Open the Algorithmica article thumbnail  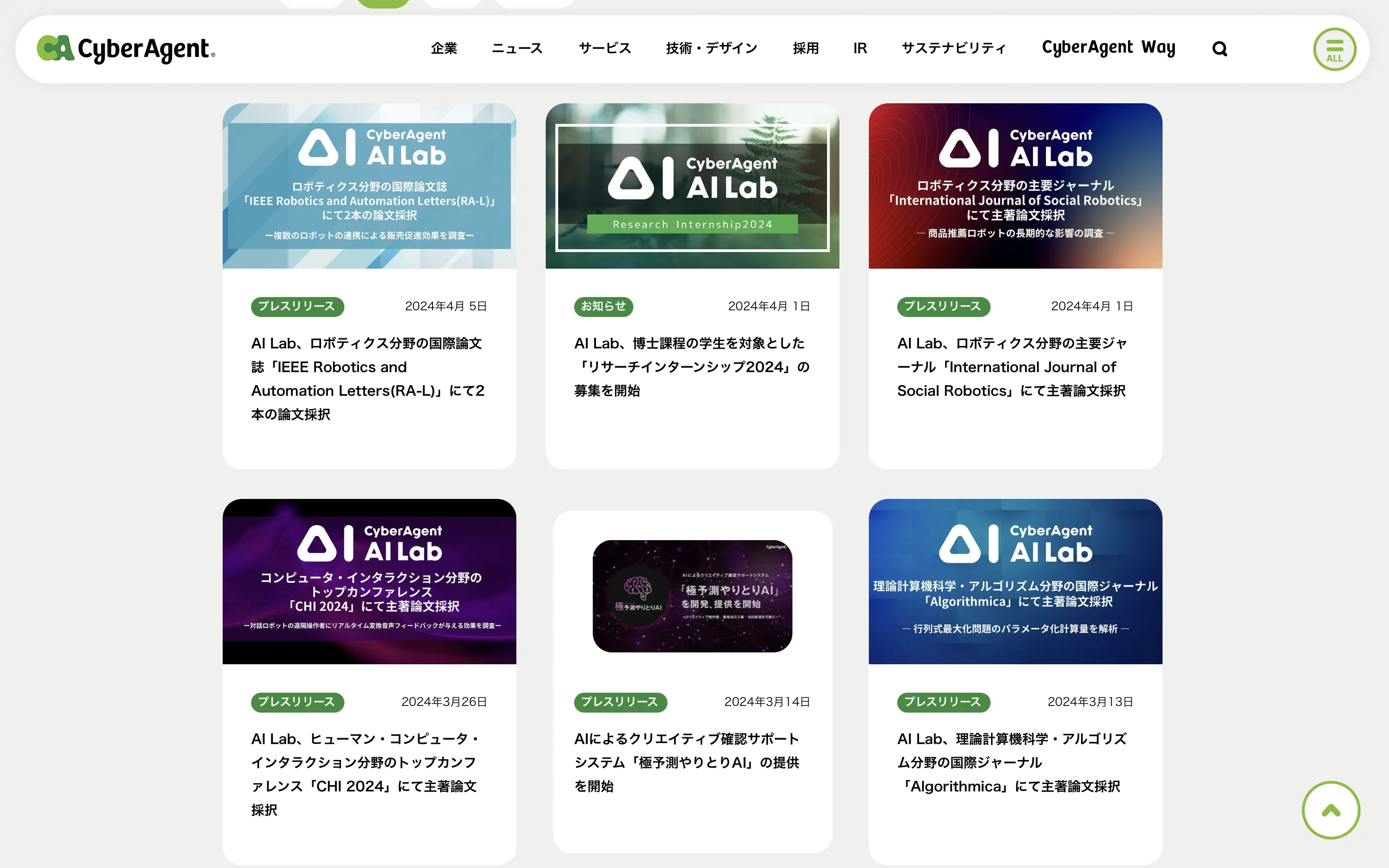(1015, 581)
